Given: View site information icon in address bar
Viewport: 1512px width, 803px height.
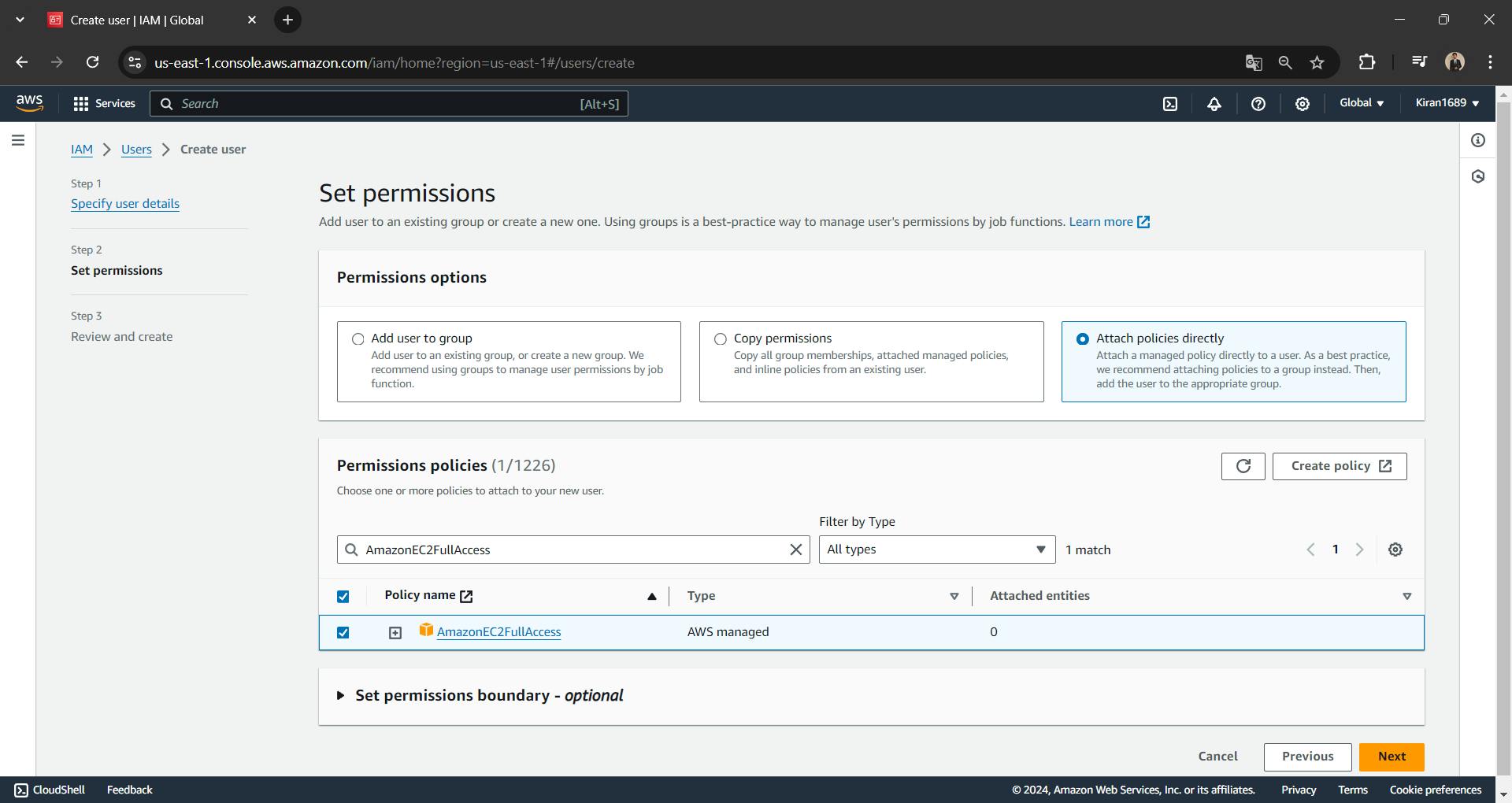Looking at the screenshot, I should [x=135, y=62].
